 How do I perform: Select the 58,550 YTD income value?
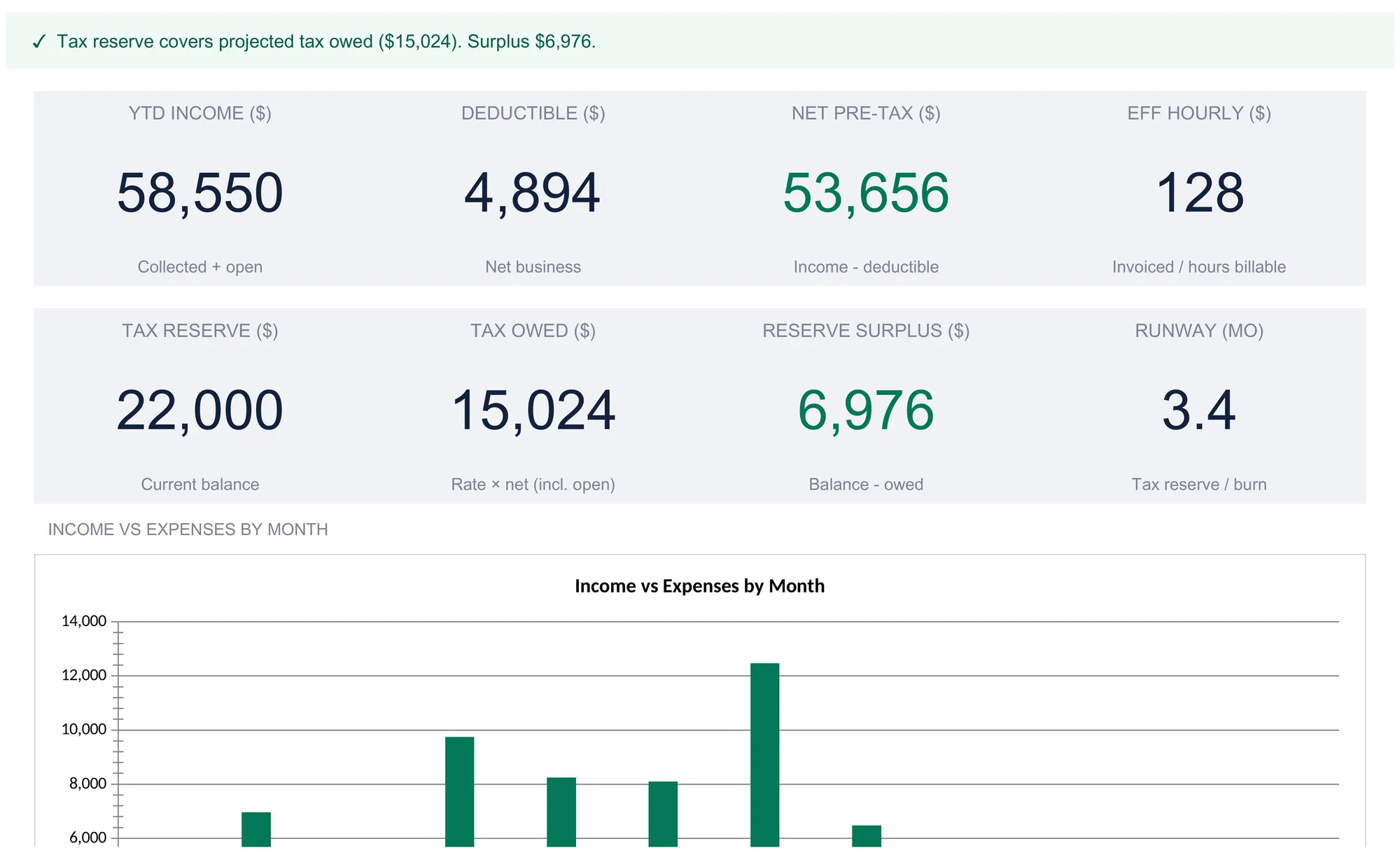(200, 193)
